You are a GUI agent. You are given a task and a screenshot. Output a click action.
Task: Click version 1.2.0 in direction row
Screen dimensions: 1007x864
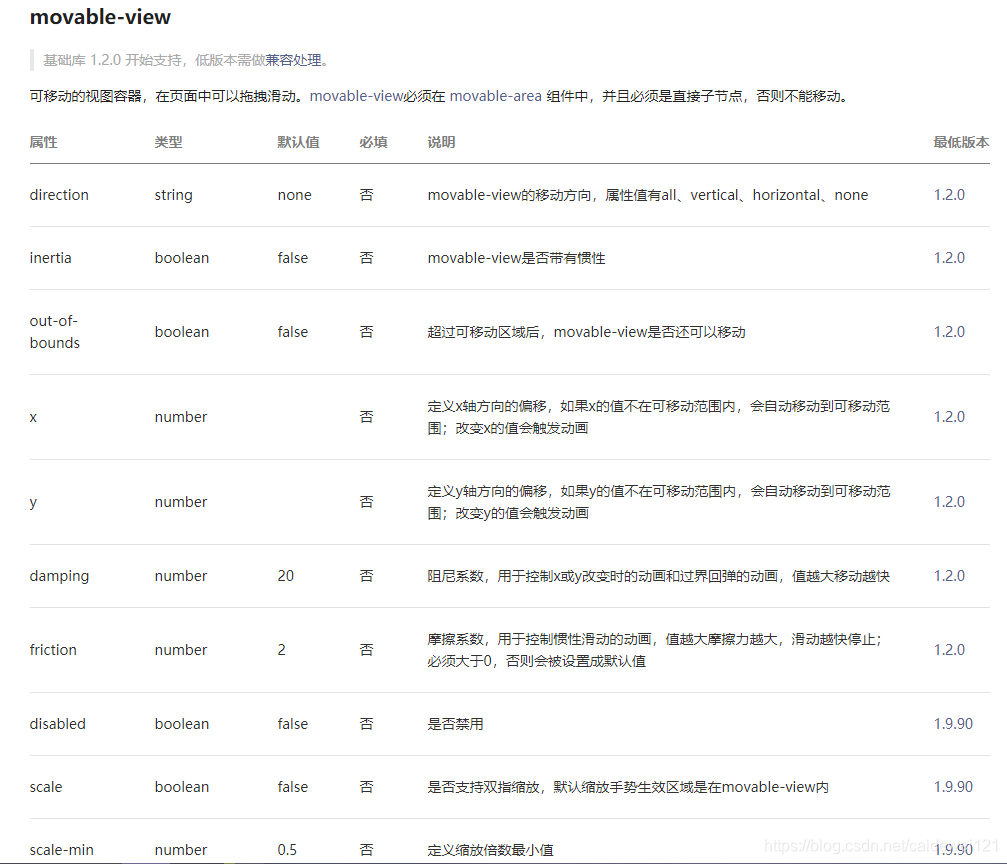pyautogui.click(x=949, y=195)
